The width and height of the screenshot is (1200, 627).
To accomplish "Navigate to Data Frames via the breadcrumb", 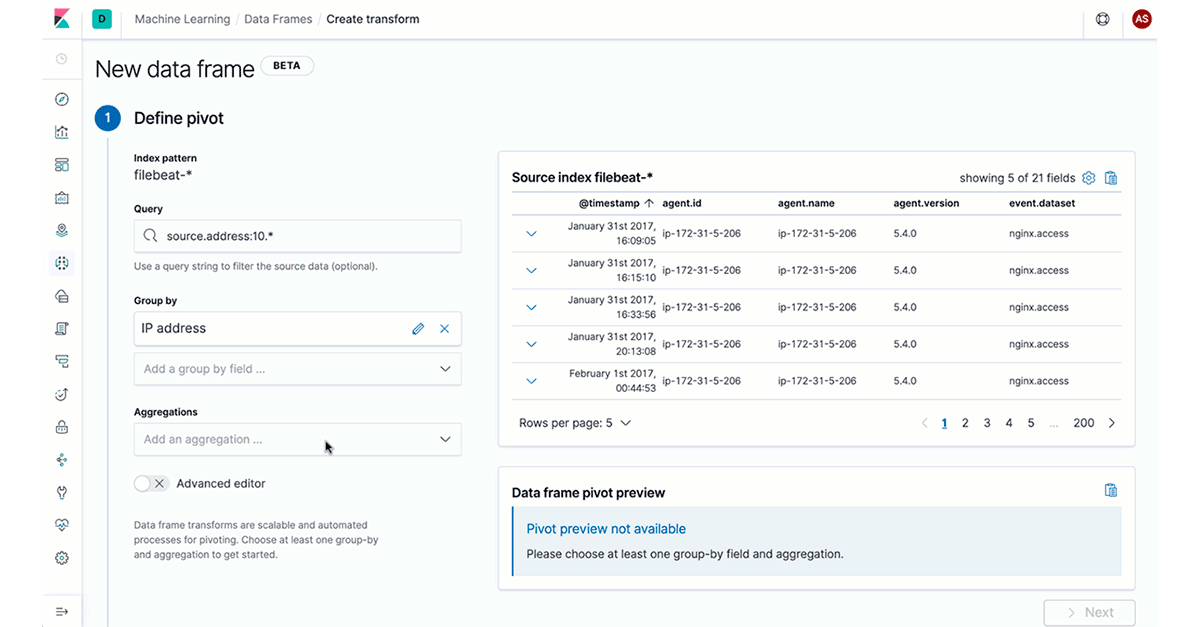I will 278,18.
